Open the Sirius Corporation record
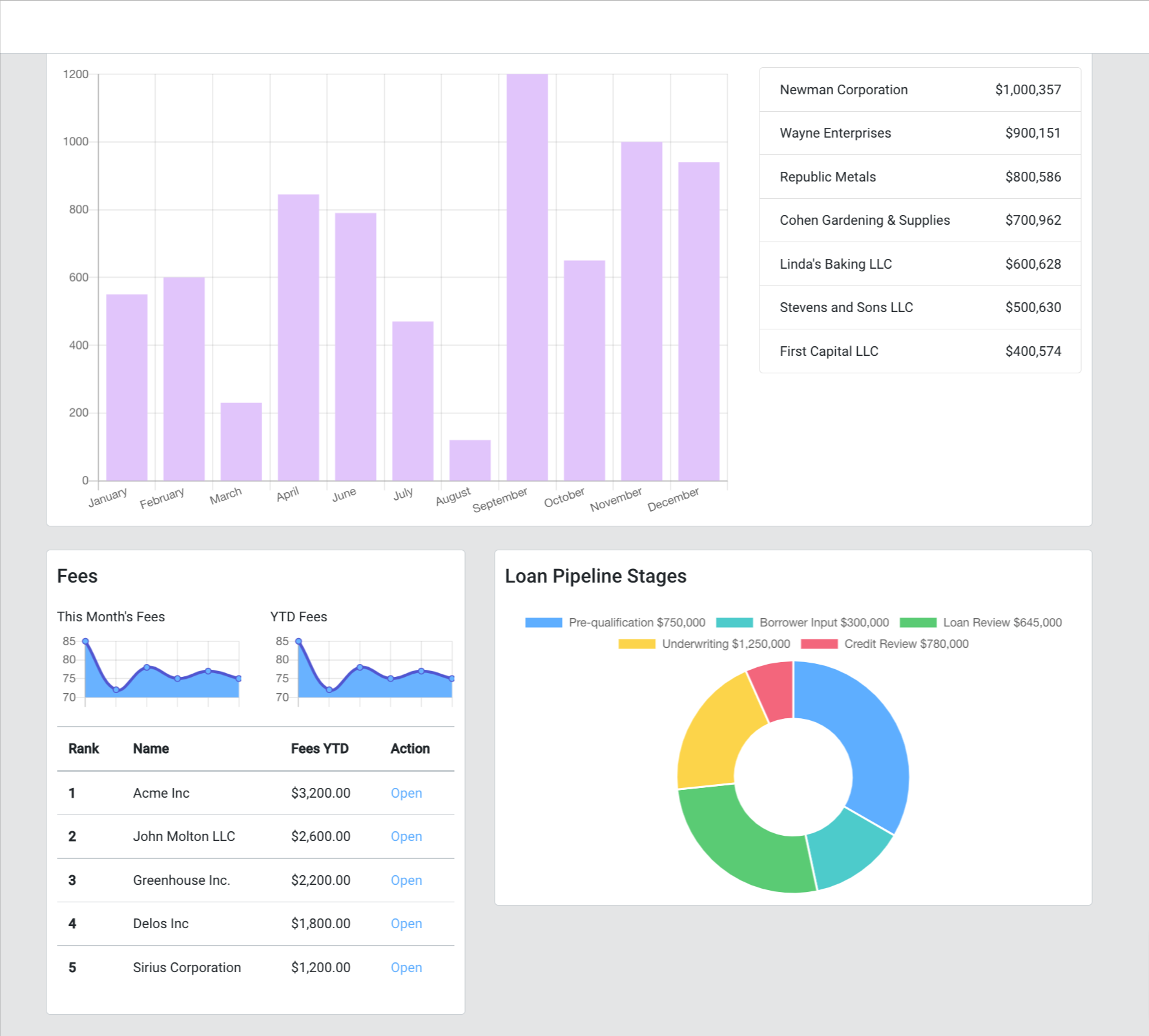This screenshot has height=1036, width=1149. [406, 968]
